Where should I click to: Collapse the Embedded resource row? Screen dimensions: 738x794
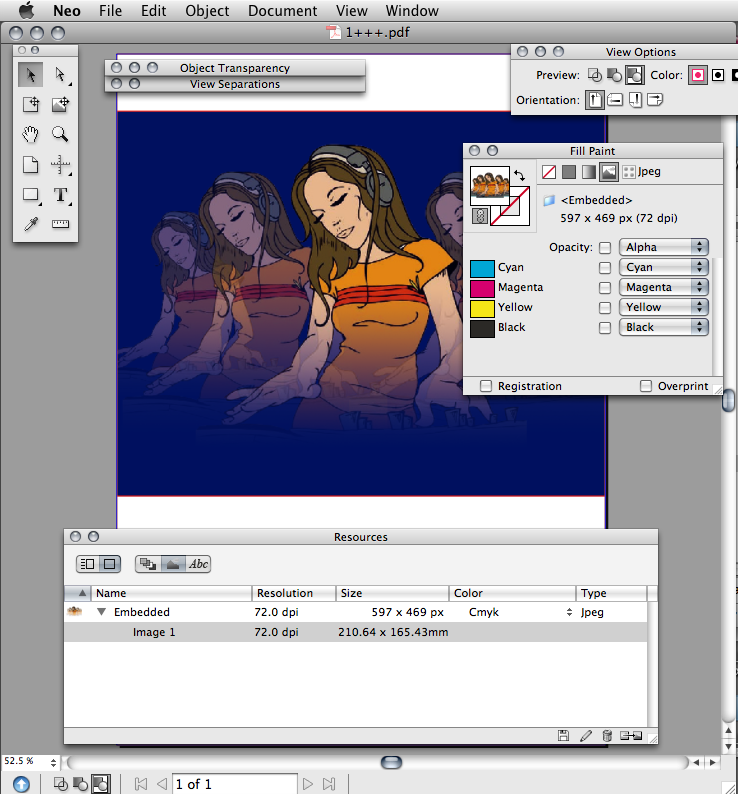[101, 612]
